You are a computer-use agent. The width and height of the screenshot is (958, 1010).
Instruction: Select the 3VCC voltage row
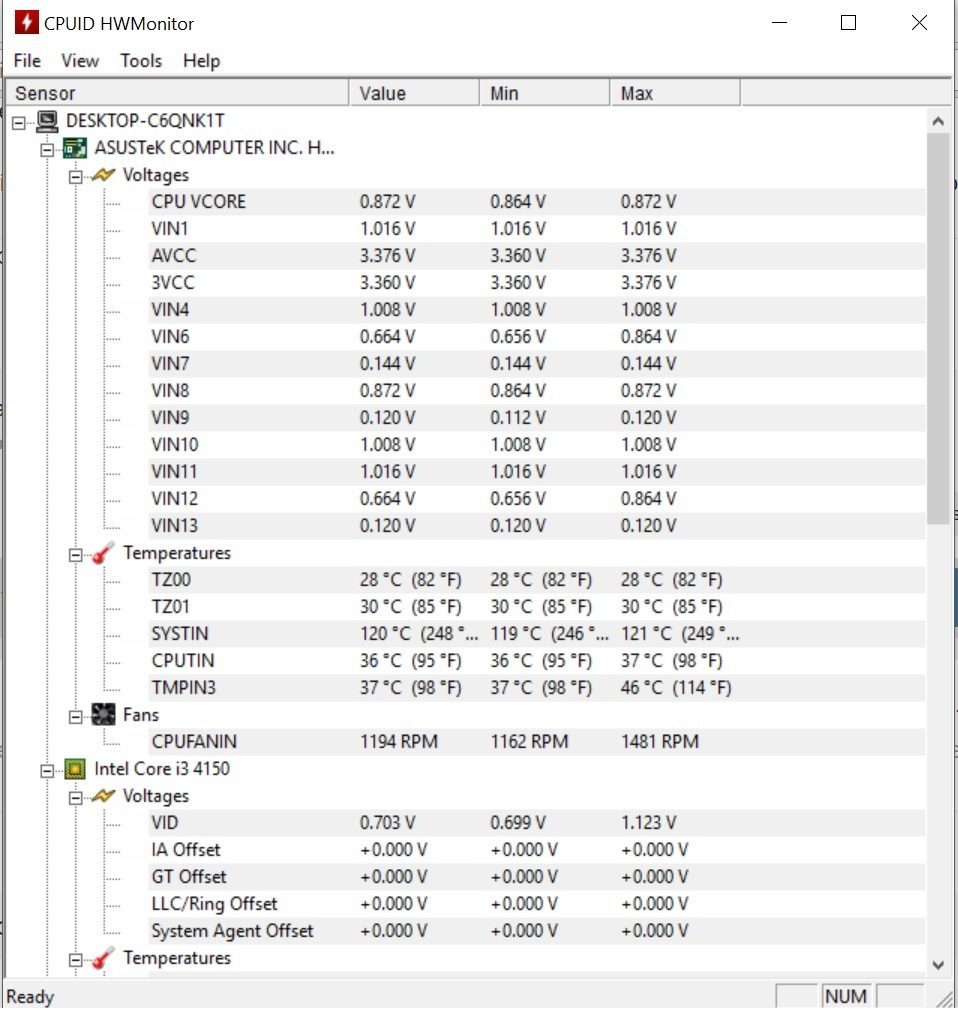537,283
